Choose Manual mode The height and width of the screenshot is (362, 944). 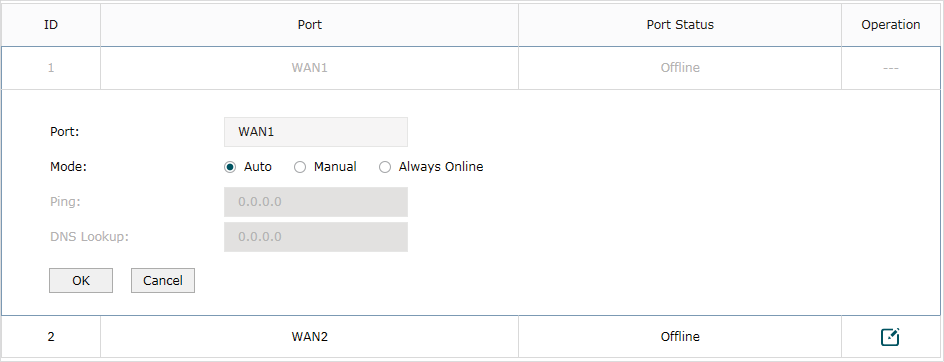coord(300,167)
